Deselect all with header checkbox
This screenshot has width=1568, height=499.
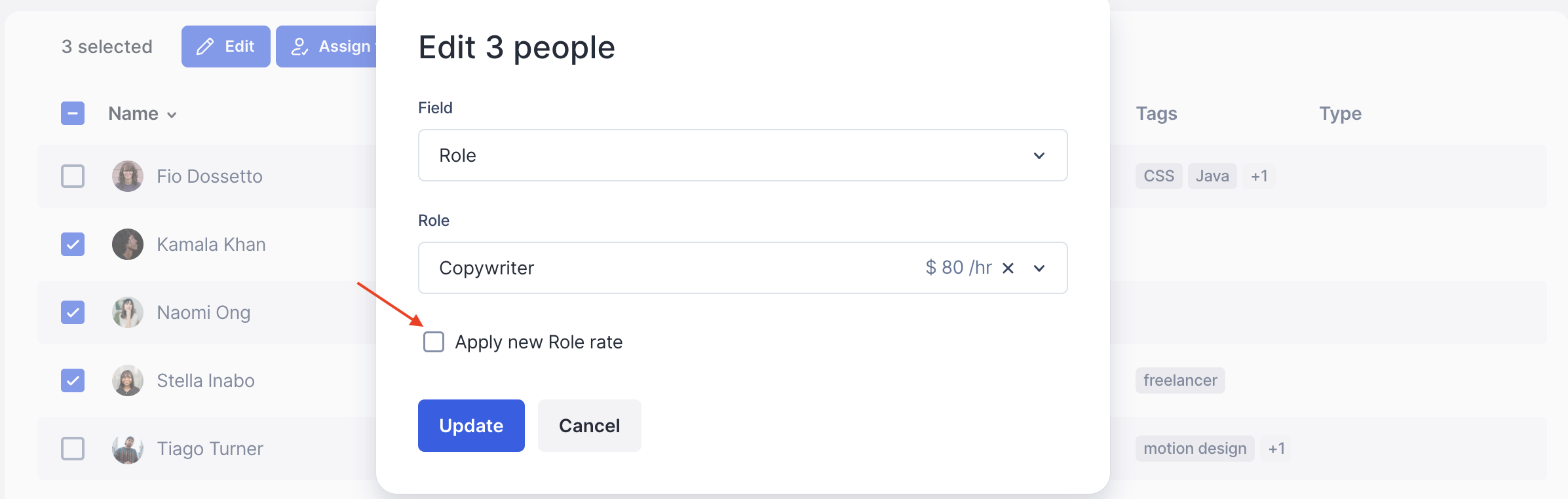click(x=73, y=113)
